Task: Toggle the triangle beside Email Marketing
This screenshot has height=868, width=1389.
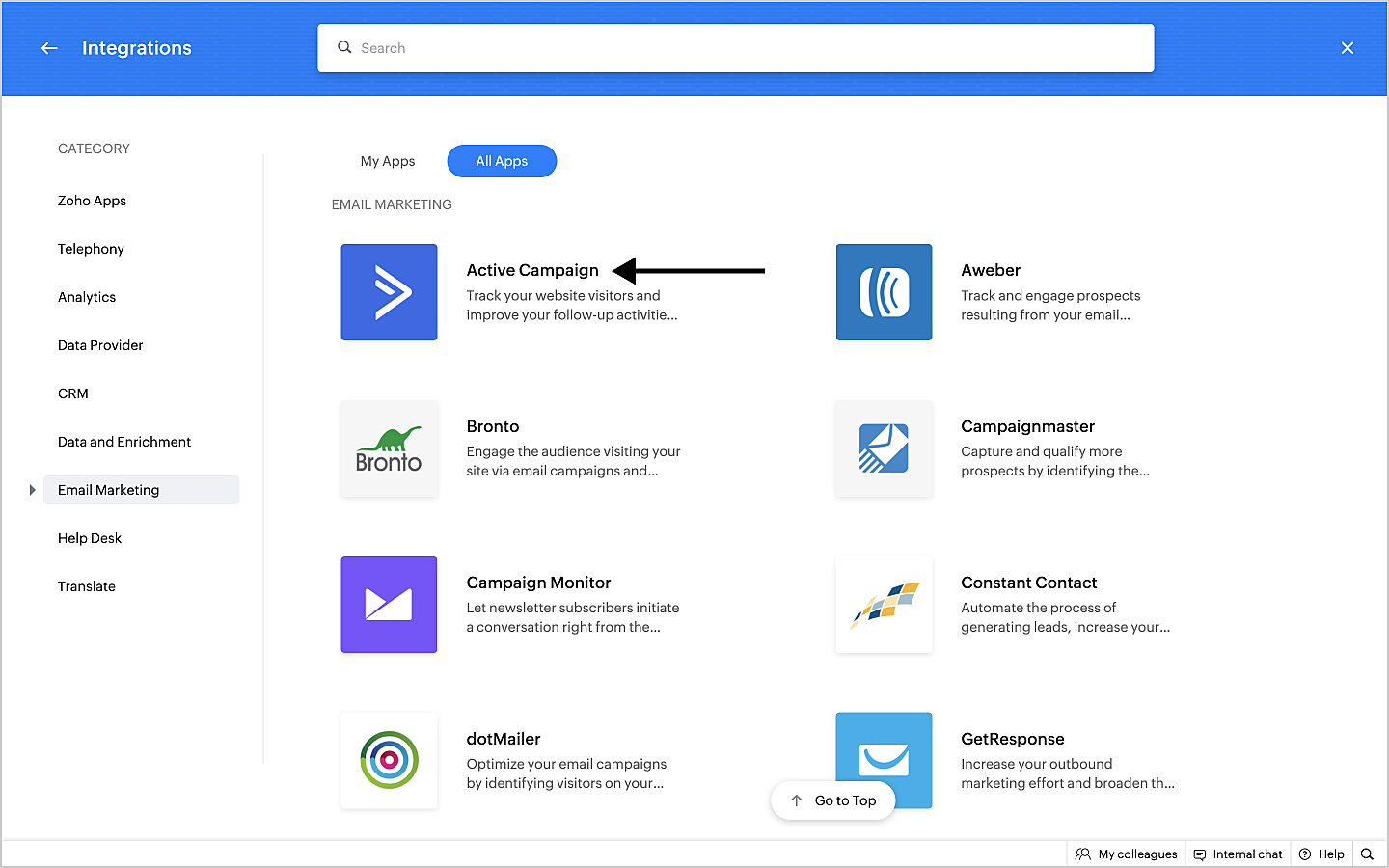Action: tap(32, 490)
